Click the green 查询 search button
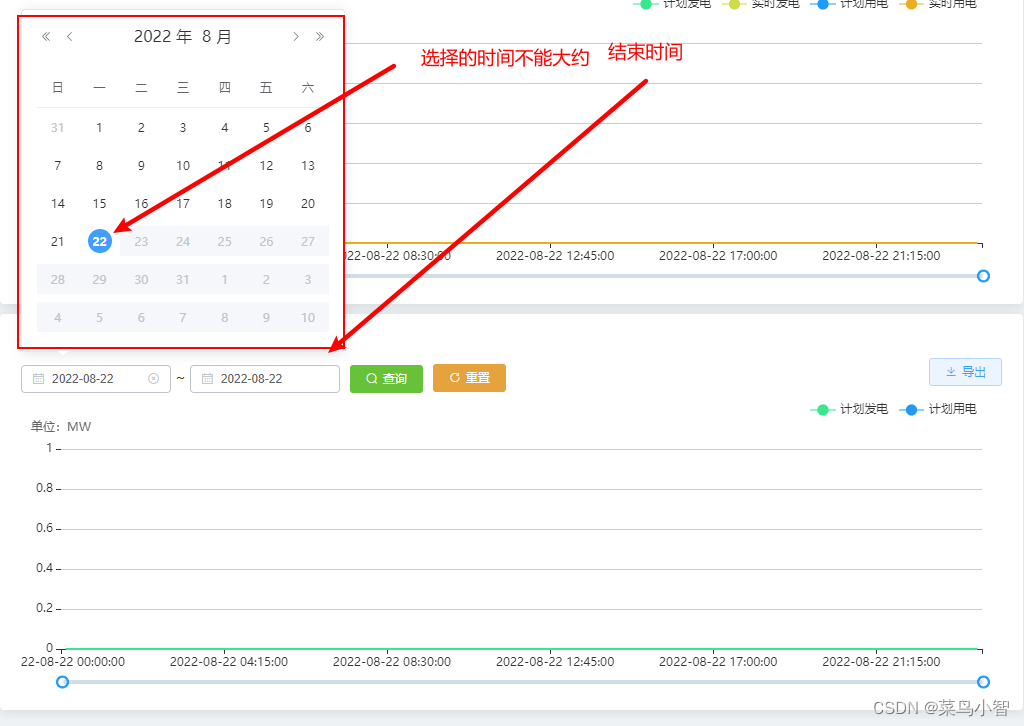Image resolution: width=1024 pixels, height=726 pixels. [x=387, y=379]
